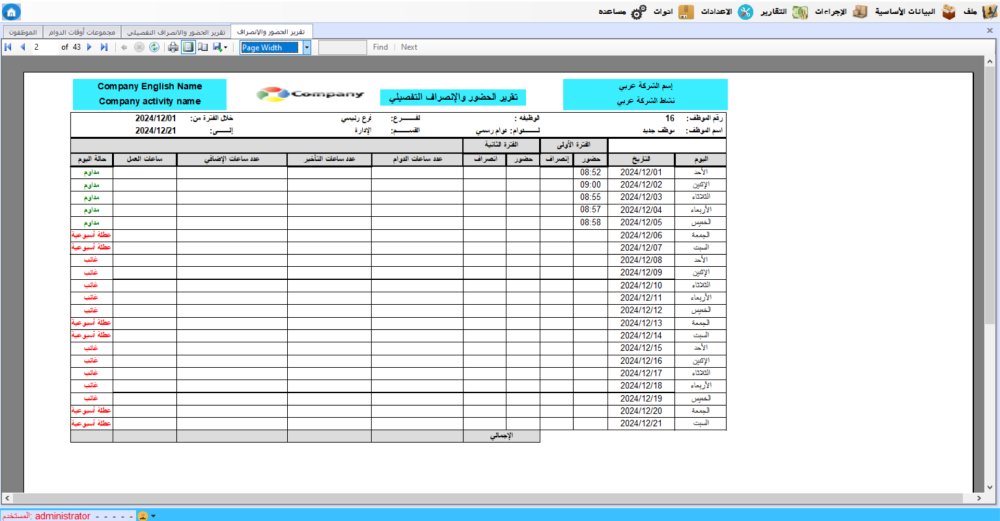Jump to the last report page

(104, 47)
